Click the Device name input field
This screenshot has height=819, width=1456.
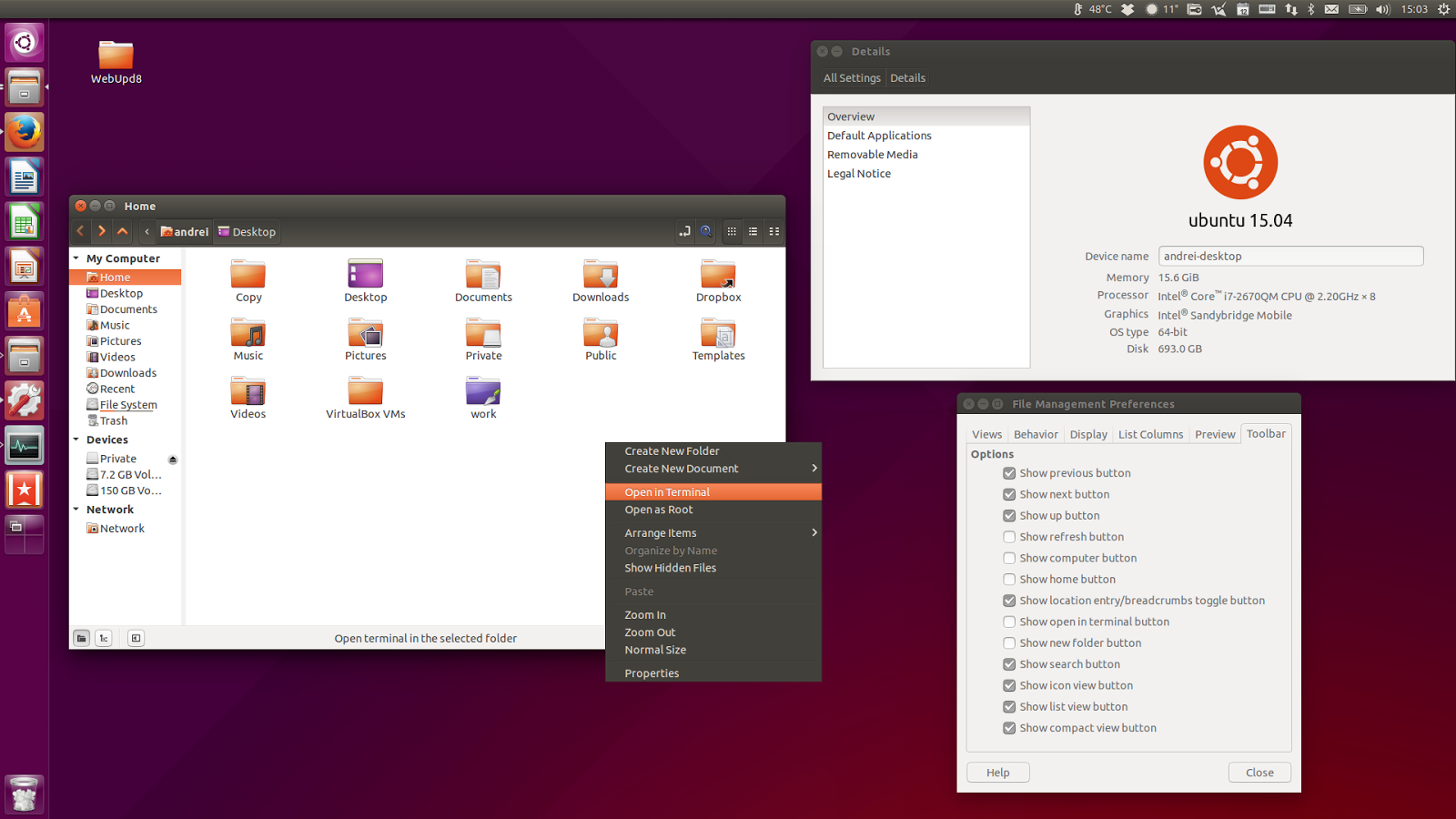[x=1289, y=256]
